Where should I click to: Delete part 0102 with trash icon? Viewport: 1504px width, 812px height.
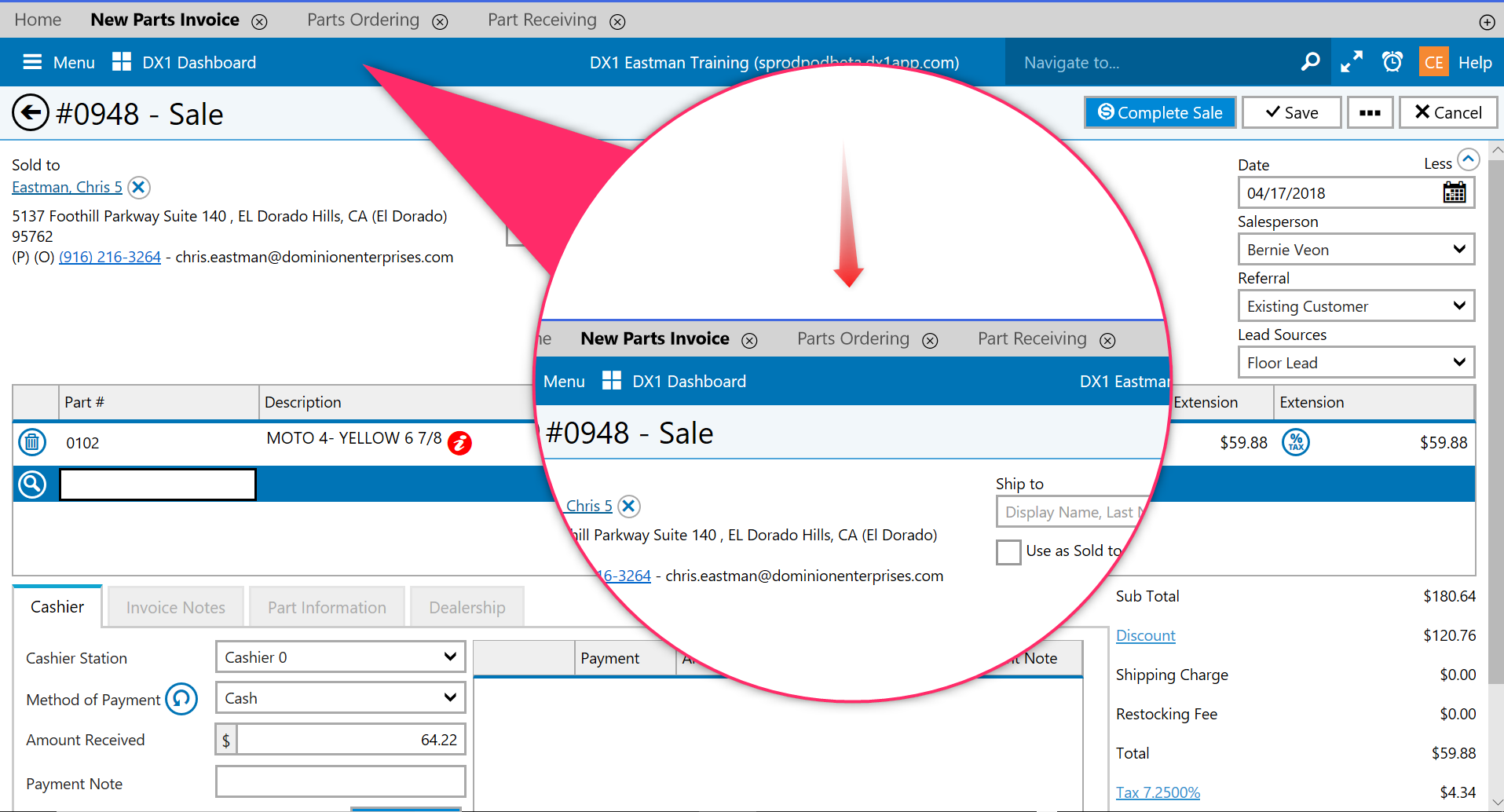(x=32, y=442)
